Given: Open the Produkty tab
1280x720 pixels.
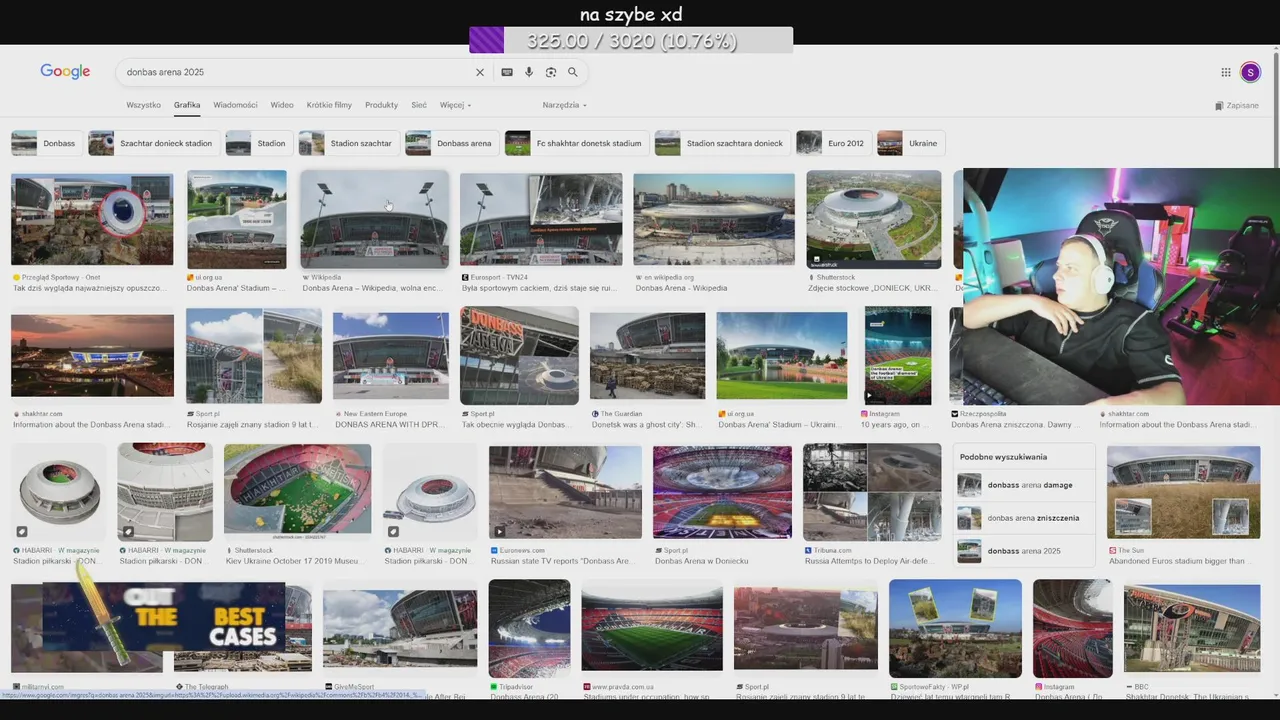Looking at the screenshot, I should (x=381, y=105).
